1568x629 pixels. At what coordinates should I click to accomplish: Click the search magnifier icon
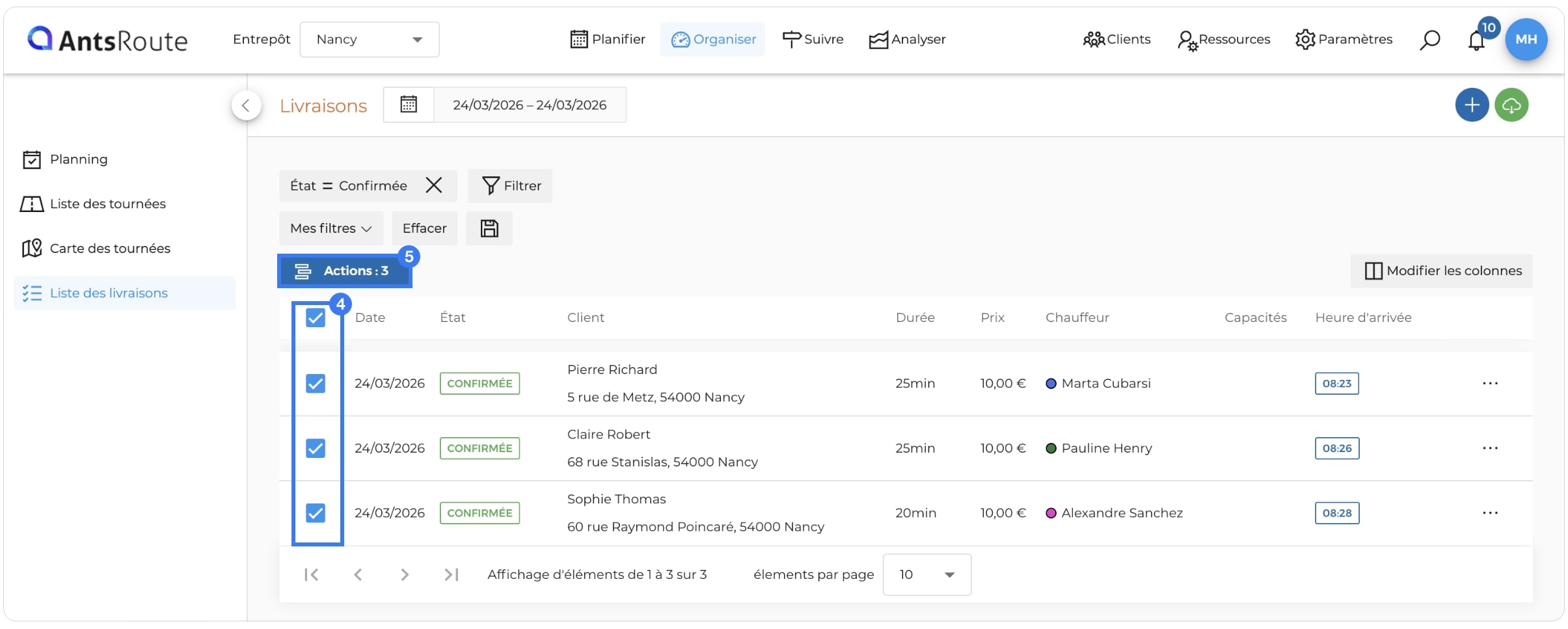click(1429, 40)
